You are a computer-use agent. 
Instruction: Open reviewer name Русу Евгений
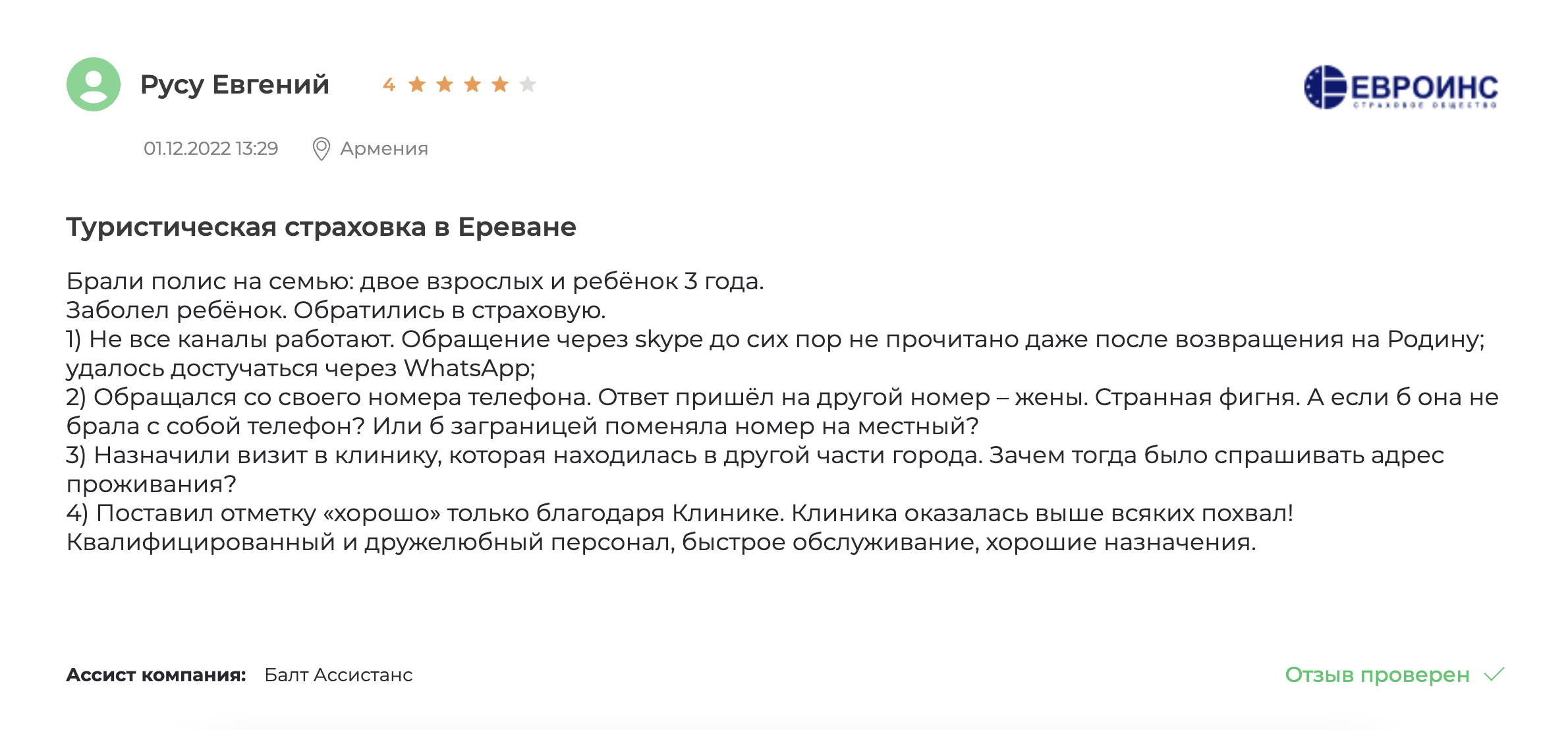(x=235, y=85)
